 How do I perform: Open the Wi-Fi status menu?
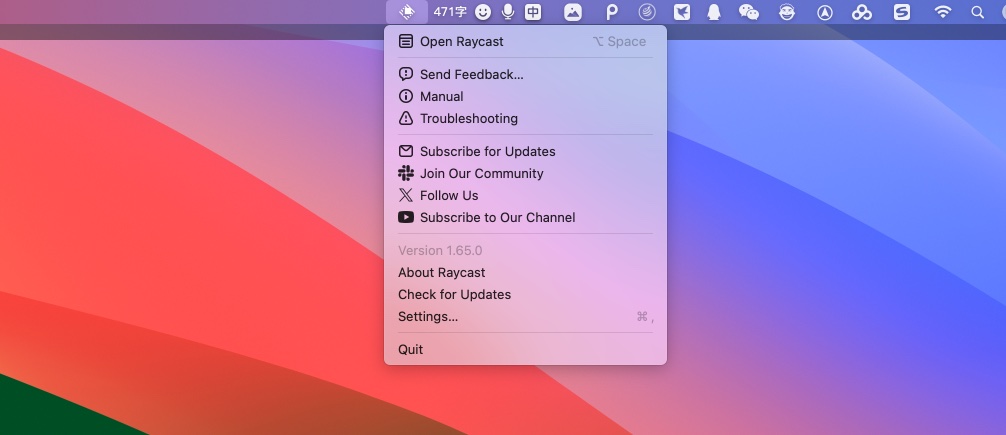tap(942, 12)
